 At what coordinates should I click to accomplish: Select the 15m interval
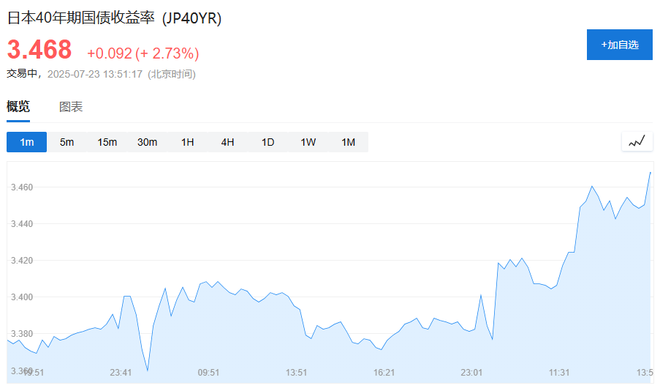(107, 142)
